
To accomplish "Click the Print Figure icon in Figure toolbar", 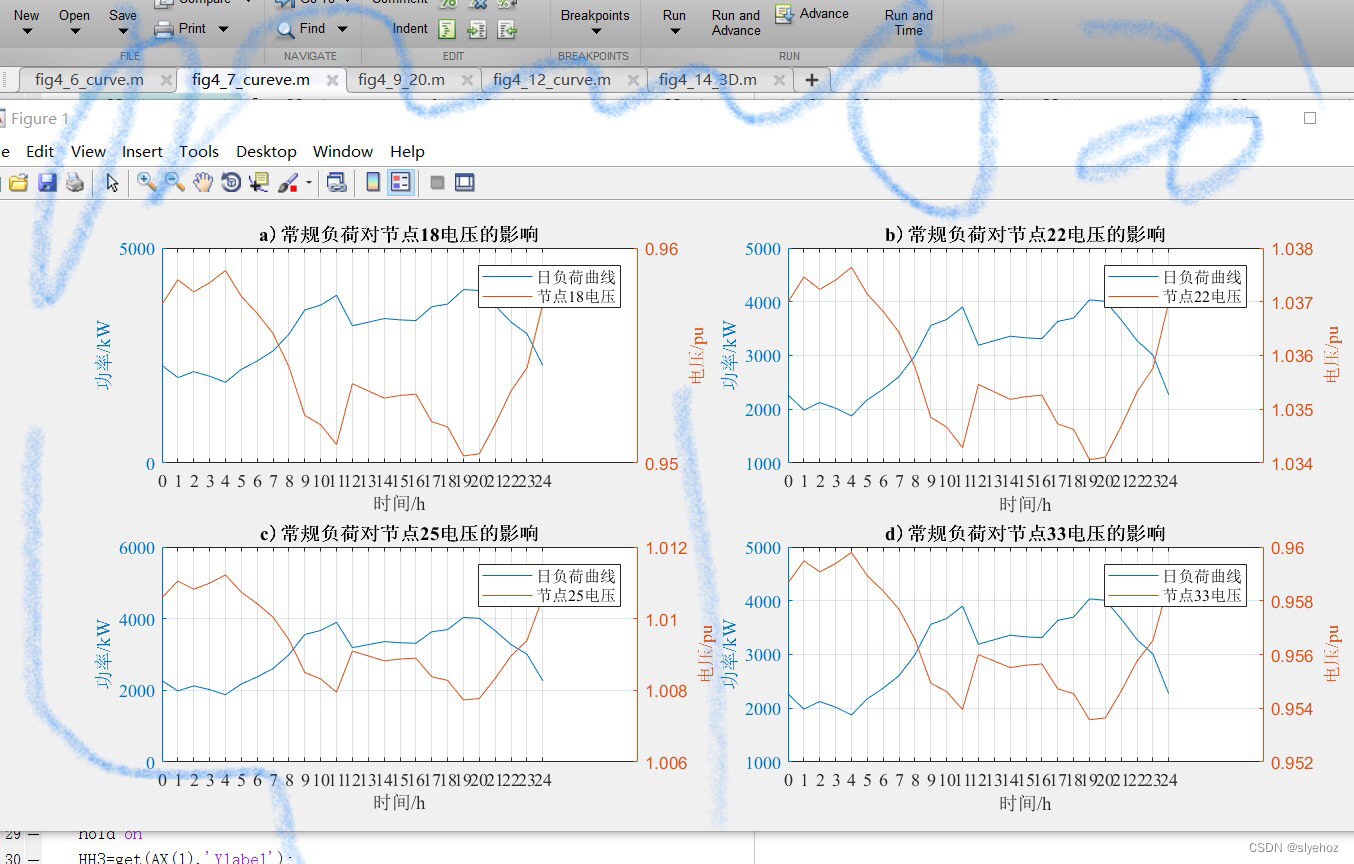I will [x=75, y=183].
